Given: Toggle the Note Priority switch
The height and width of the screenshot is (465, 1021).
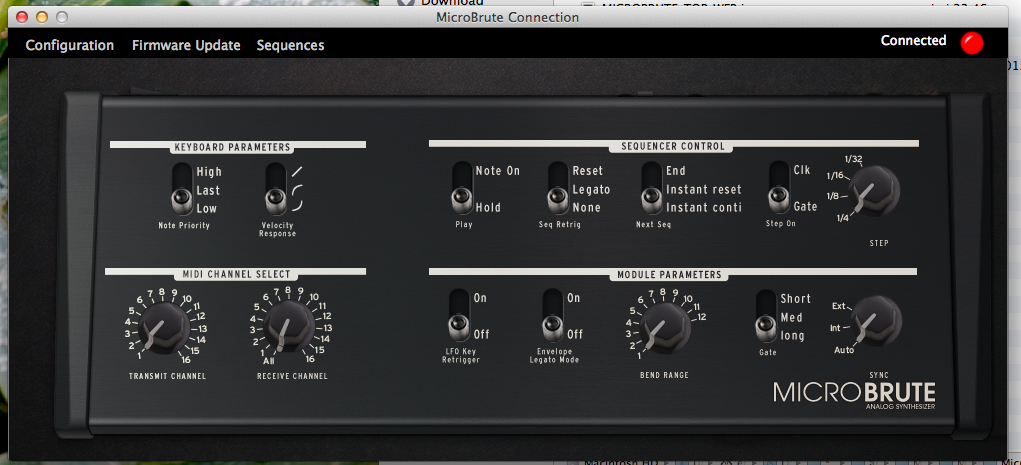Looking at the screenshot, I should pyautogui.click(x=182, y=189).
